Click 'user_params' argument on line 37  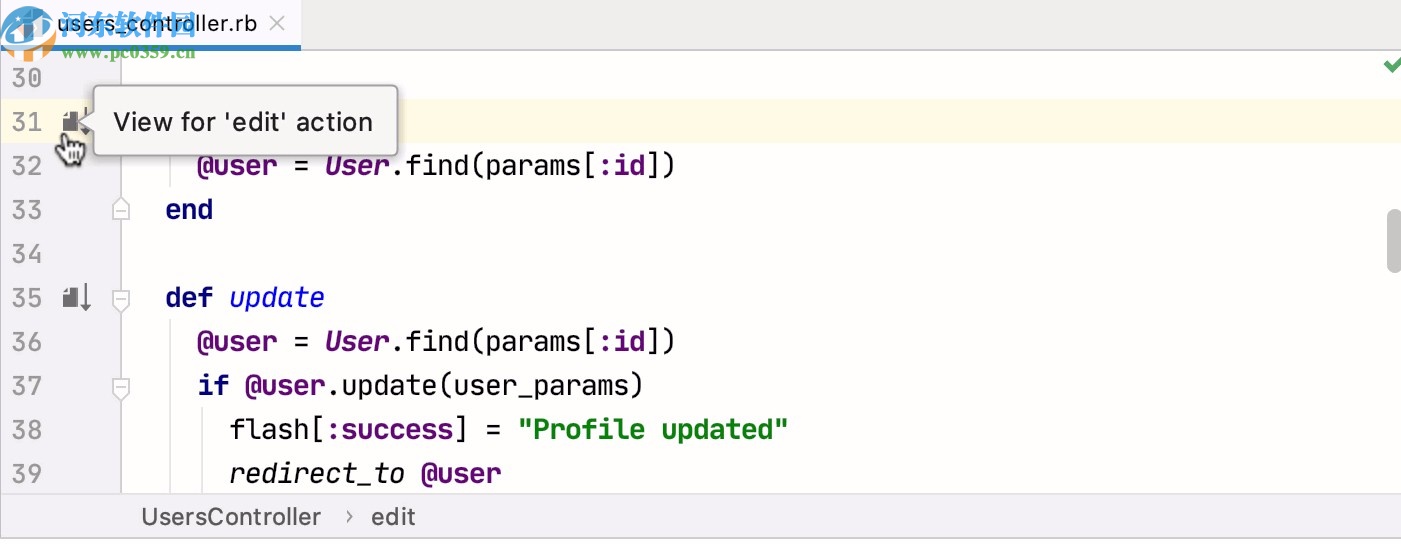[541, 386]
